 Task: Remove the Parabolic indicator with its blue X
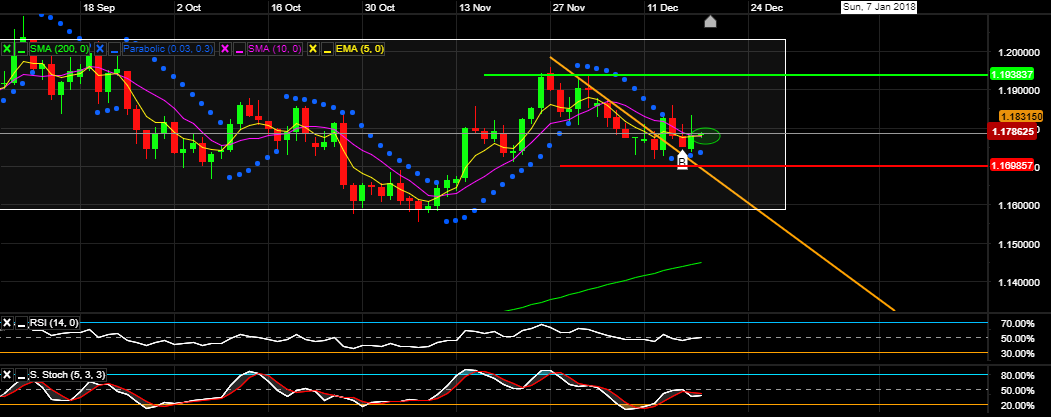[x=101, y=49]
